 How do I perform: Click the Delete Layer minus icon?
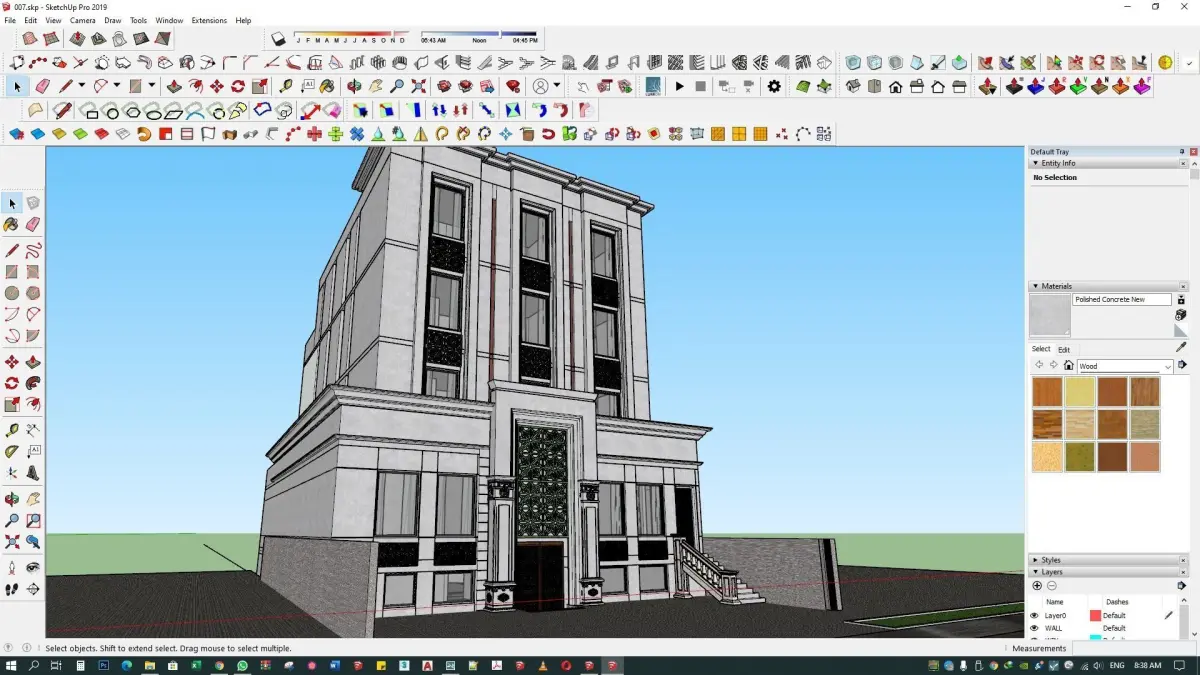tap(1052, 586)
